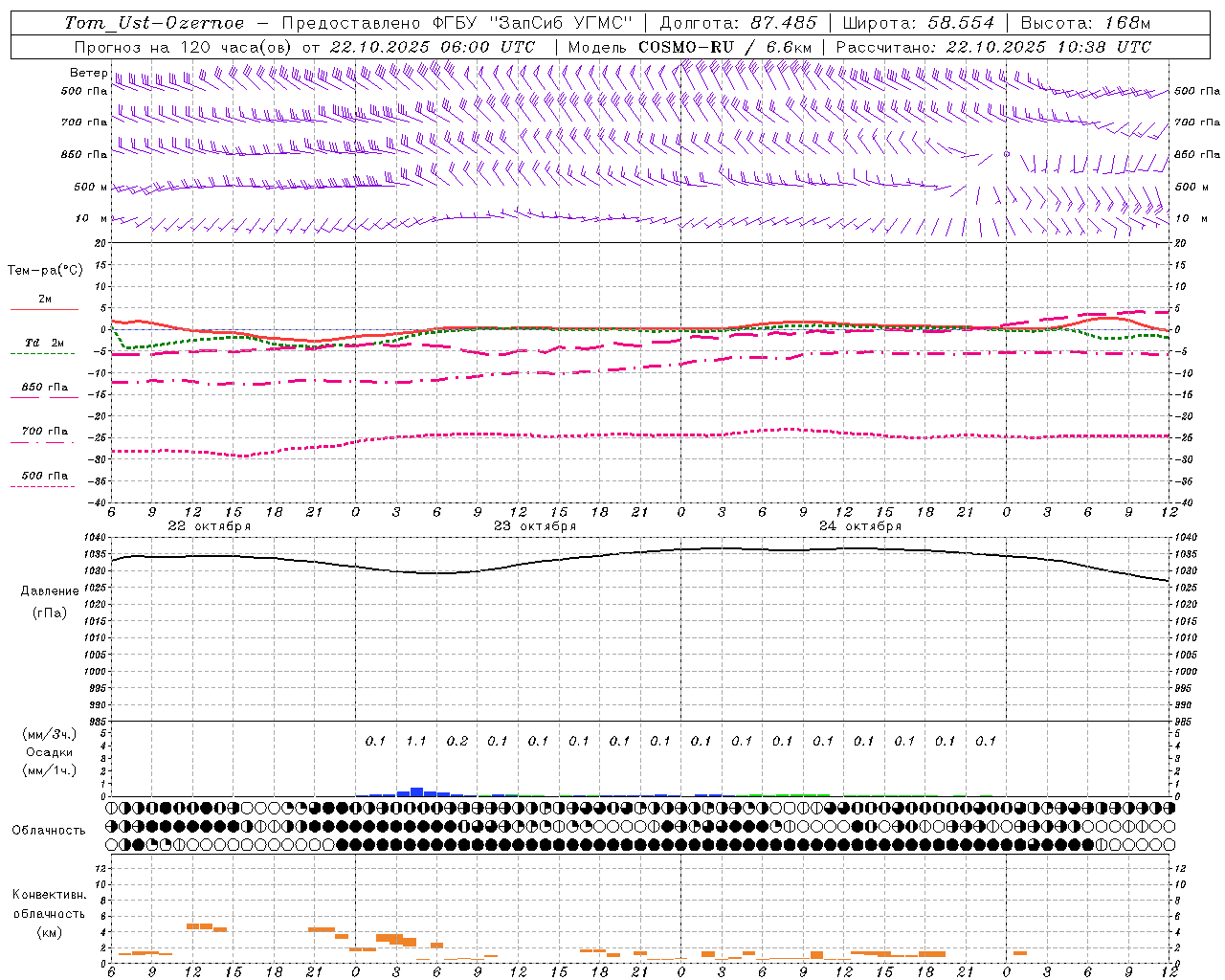The image size is (1225, 980).
Task: Click the 500 м wind level label on left
Action: pyautogui.click(x=91, y=187)
